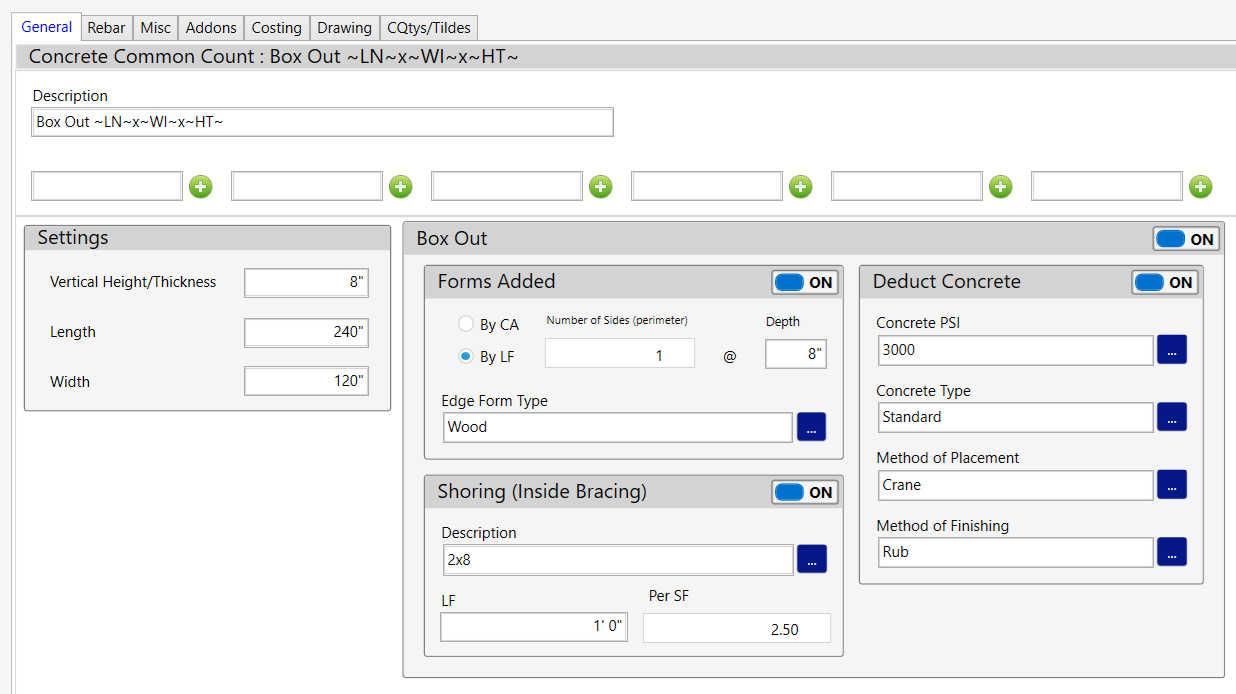Click the Edge Form Type Wood field
The image size is (1236, 694).
tap(617, 427)
